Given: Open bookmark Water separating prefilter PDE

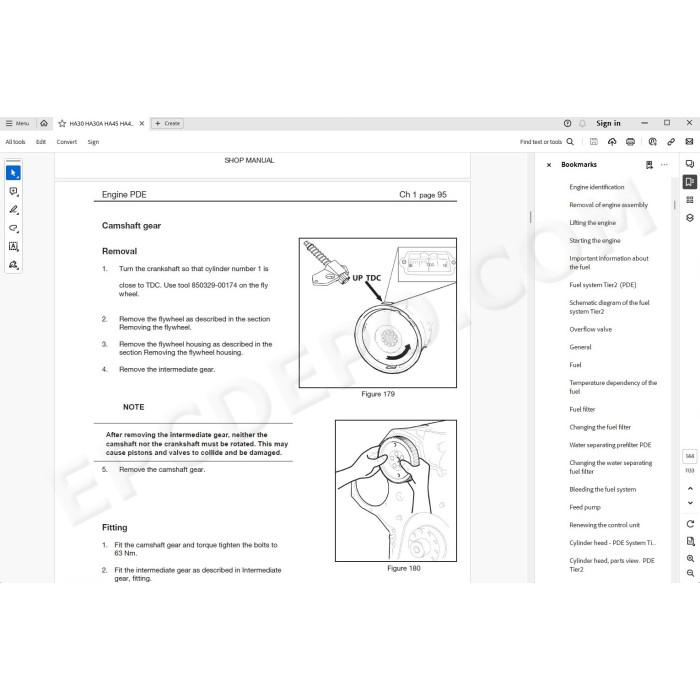Looking at the screenshot, I should coord(610,445).
